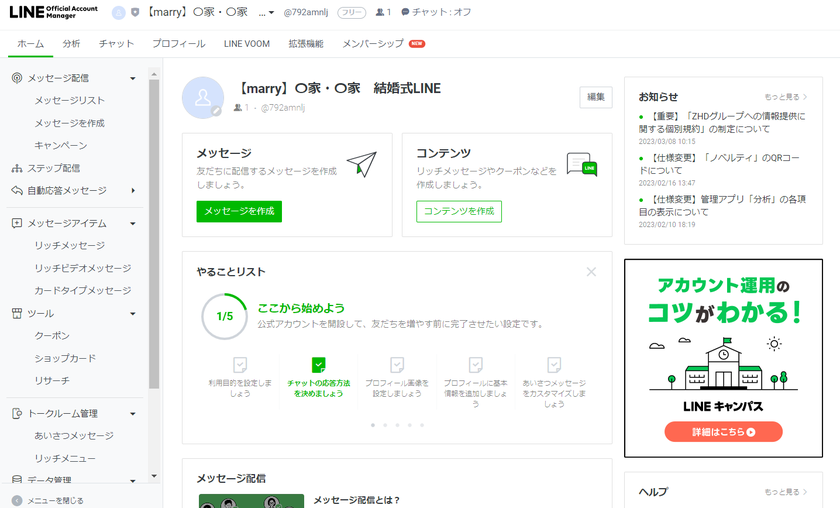840x508 pixels.
Task: Switch to the チャット tab
Action: (116, 44)
